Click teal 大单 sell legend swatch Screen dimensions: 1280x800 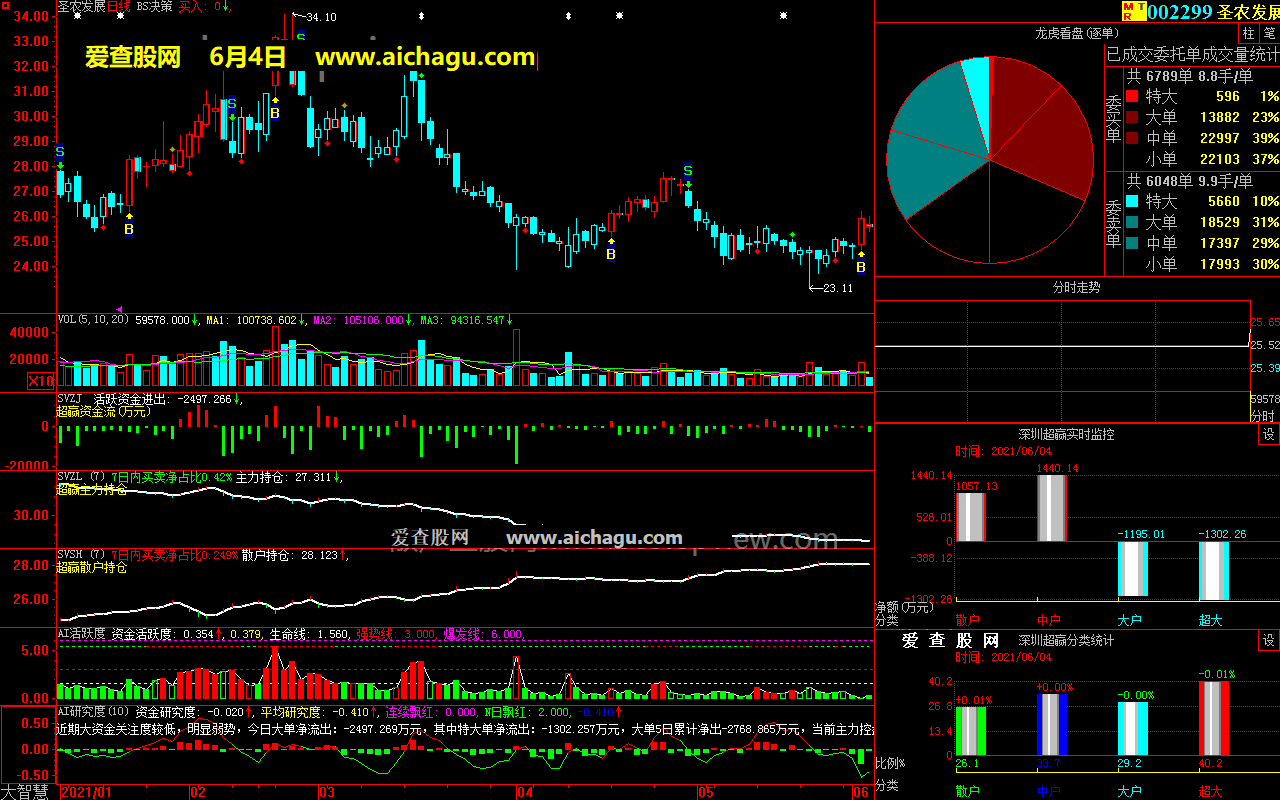pyautogui.click(x=1132, y=222)
